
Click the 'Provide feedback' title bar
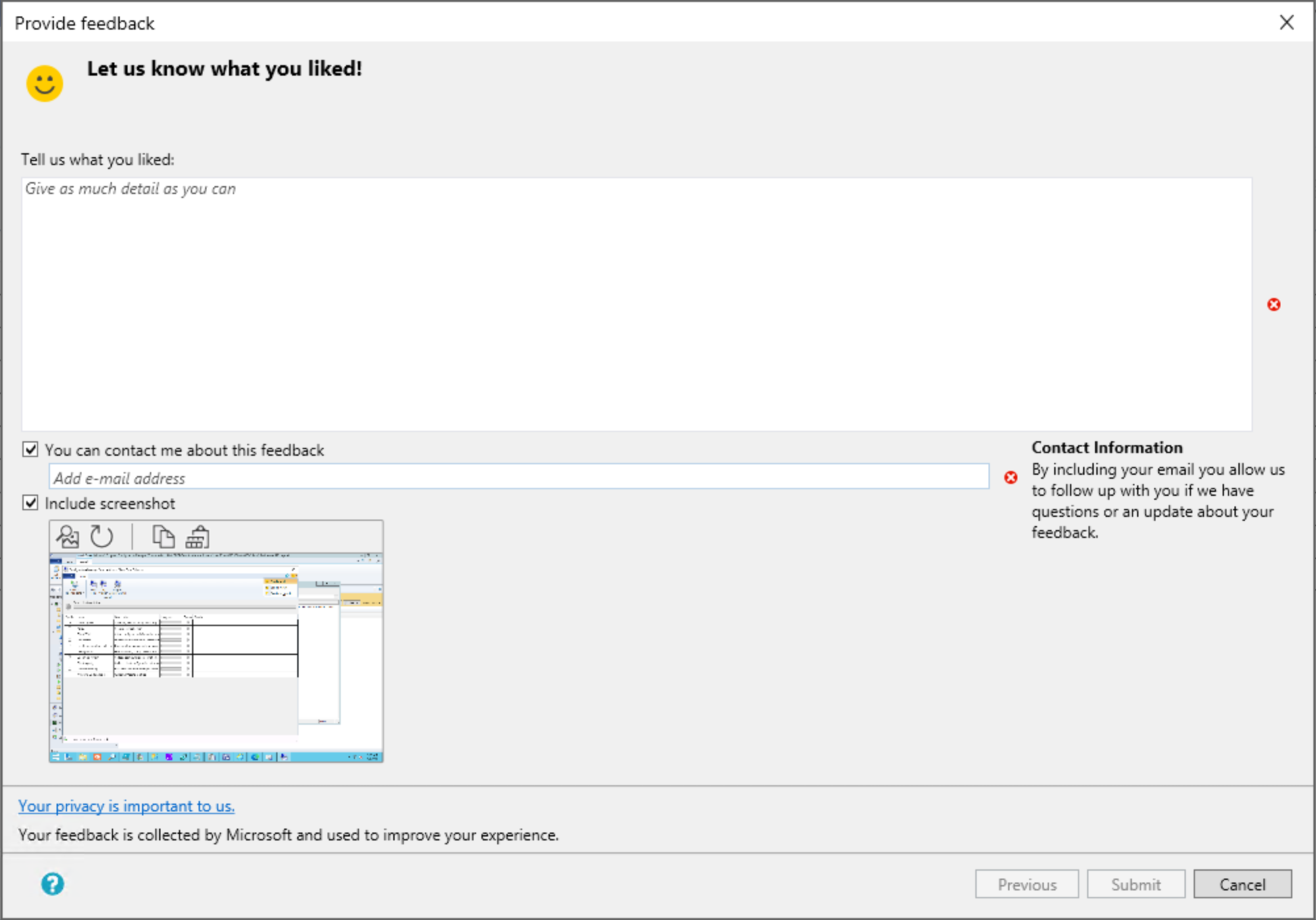[x=84, y=22]
